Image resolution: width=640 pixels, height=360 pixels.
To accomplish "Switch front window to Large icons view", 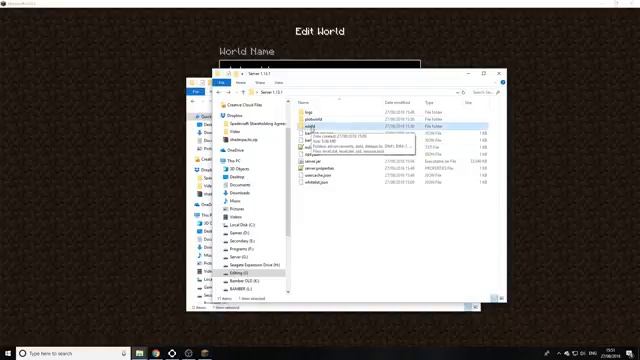I will coord(502,298).
